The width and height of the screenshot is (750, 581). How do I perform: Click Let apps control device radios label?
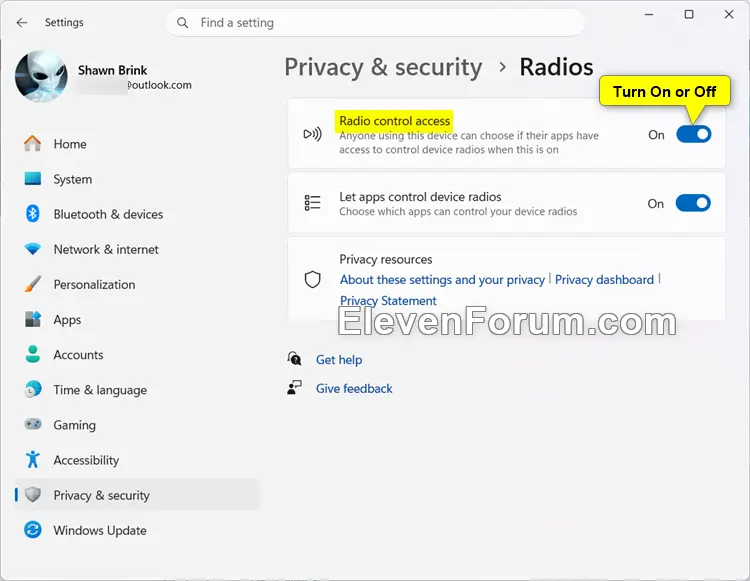click(420, 197)
